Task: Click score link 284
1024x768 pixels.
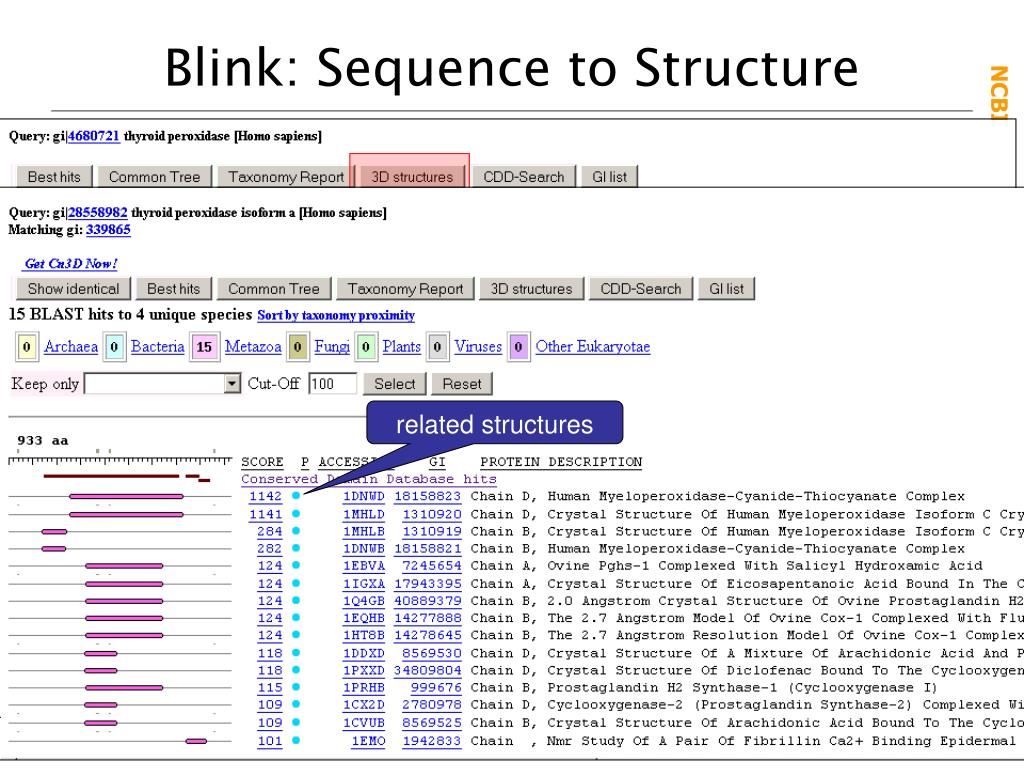Action: coord(269,531)
